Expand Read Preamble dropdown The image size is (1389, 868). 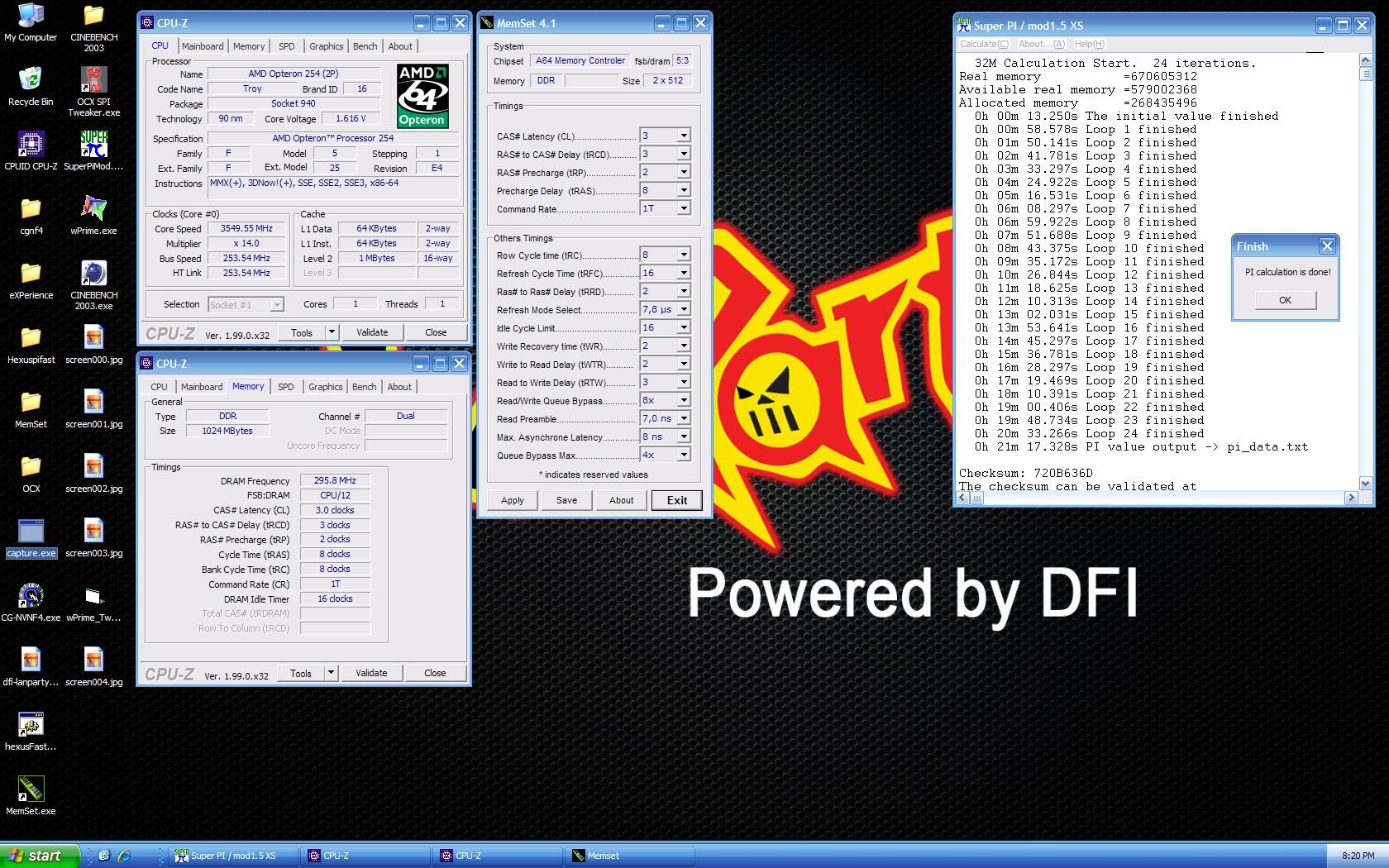684,418
